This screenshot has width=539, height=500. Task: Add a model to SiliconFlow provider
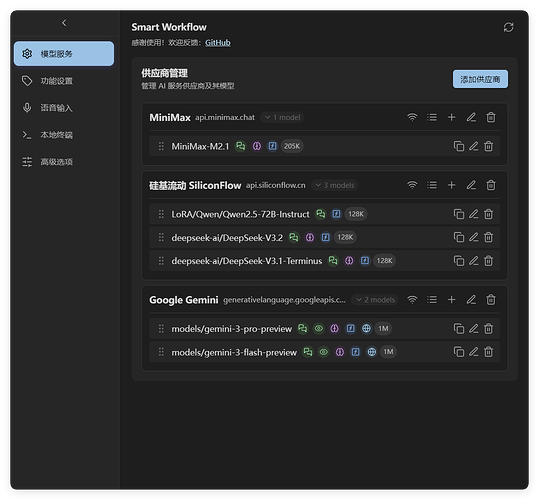[451, 185]
